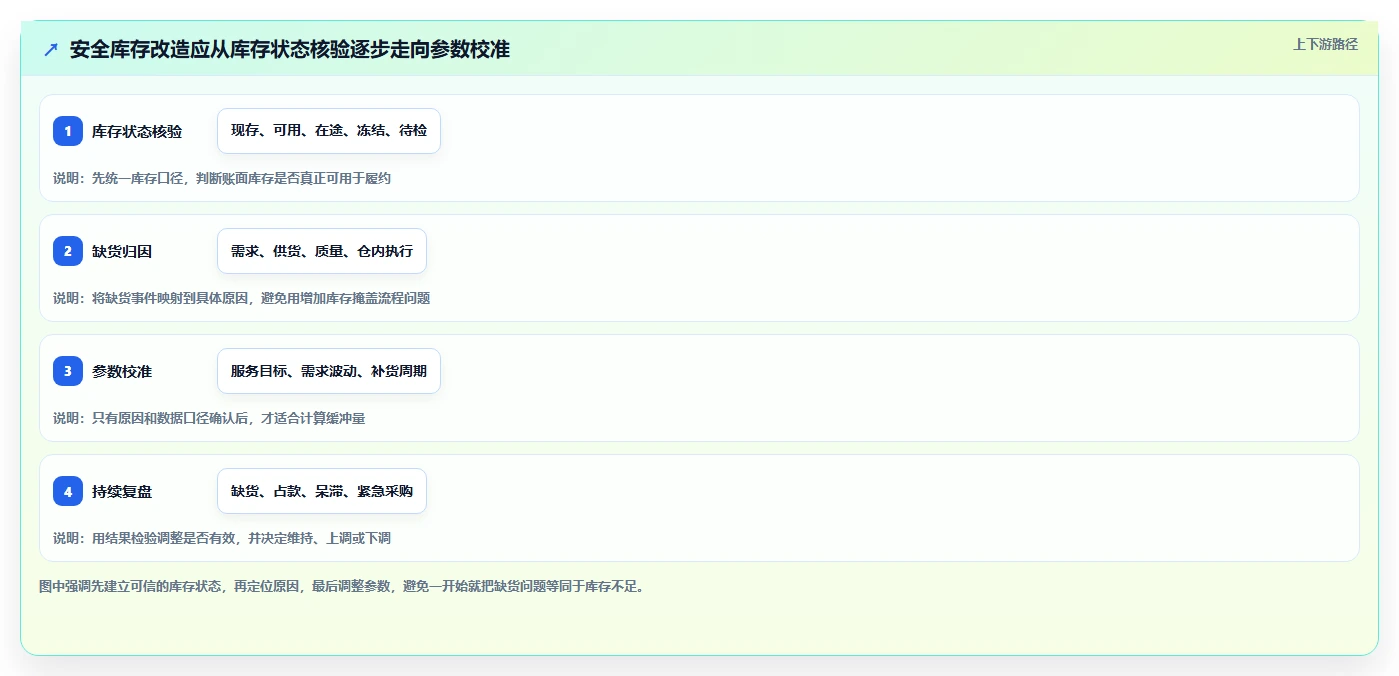Click step number 4 badge
Image resolution: width=1399 pixels, height=676 pixels.
coord(68,491)
